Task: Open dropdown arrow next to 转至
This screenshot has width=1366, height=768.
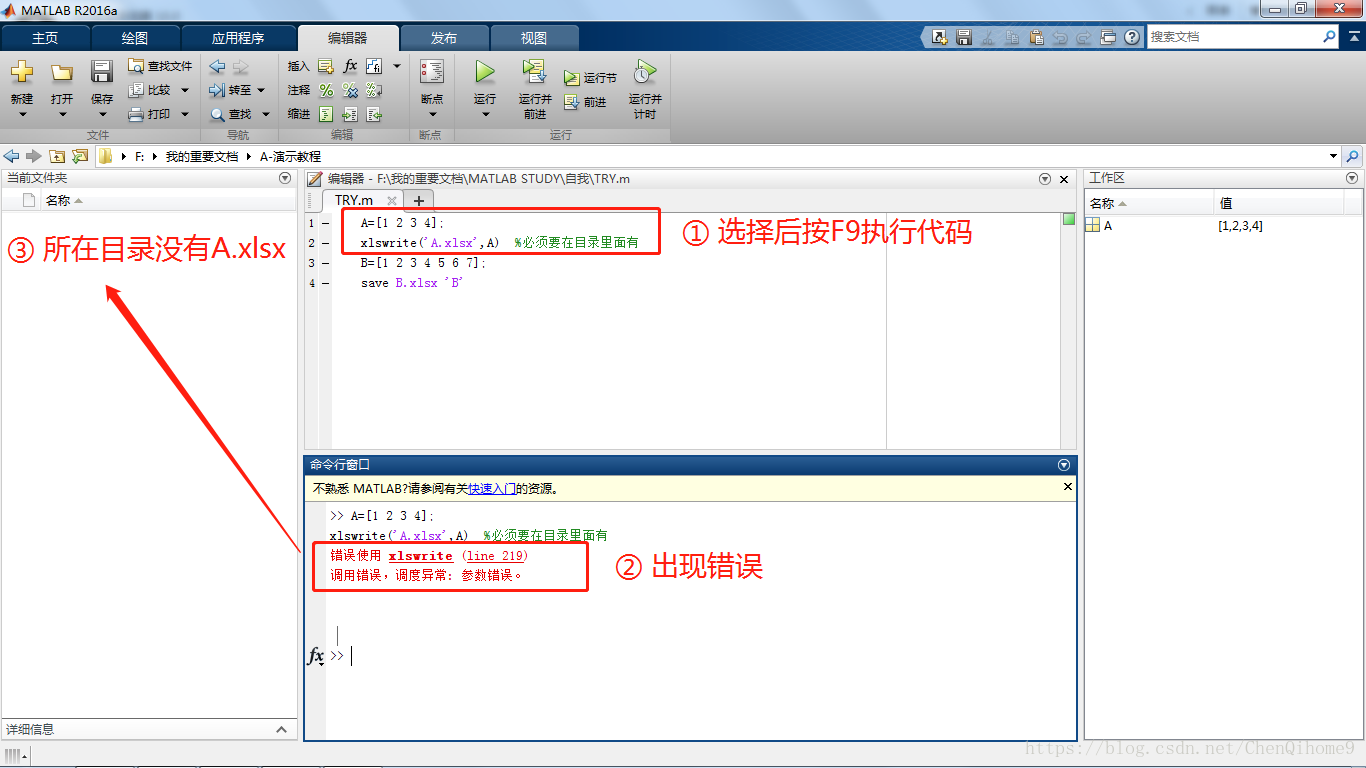Action: [261, 90]
